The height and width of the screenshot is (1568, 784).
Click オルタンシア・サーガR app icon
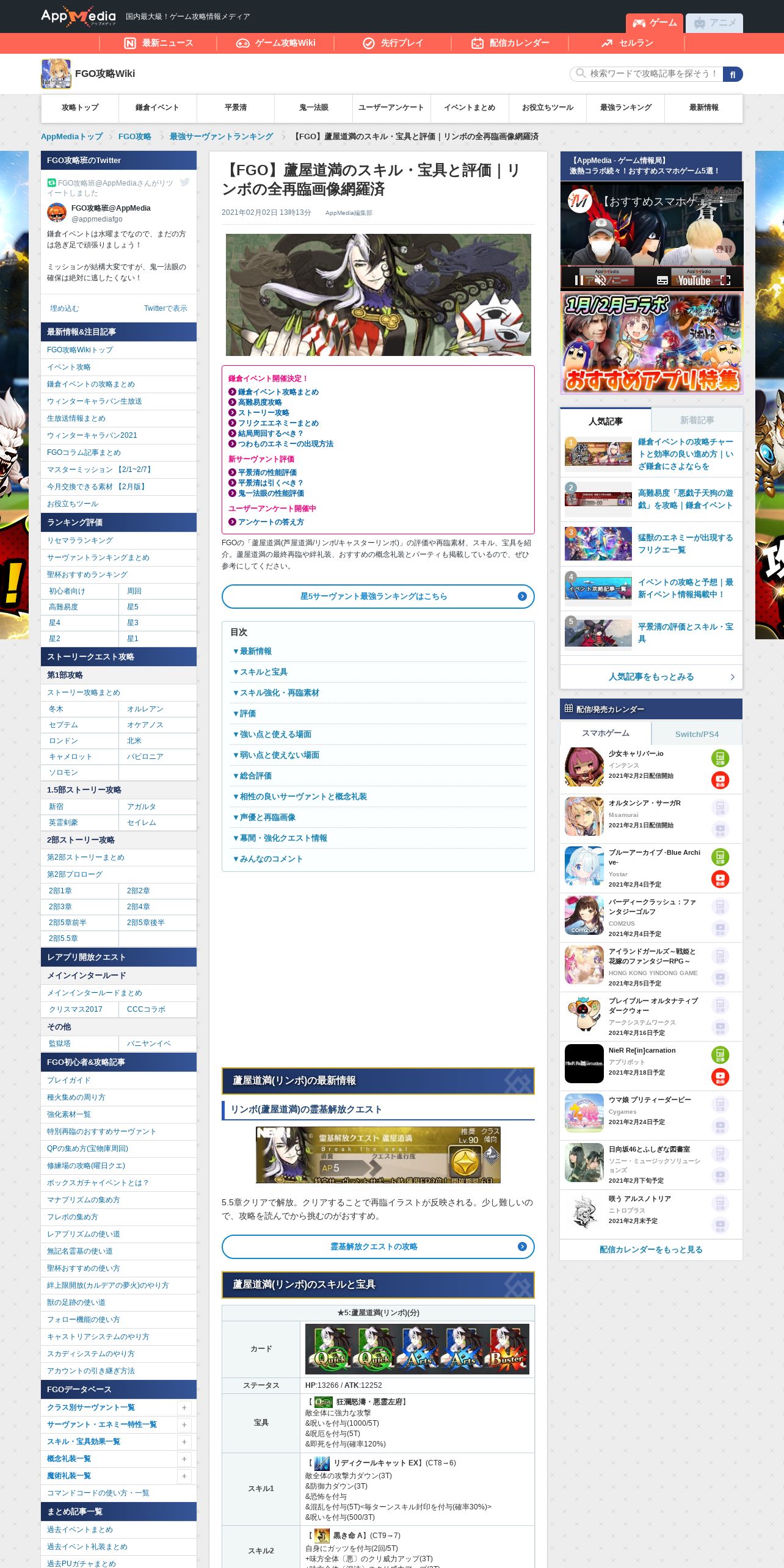coord(584,816)
